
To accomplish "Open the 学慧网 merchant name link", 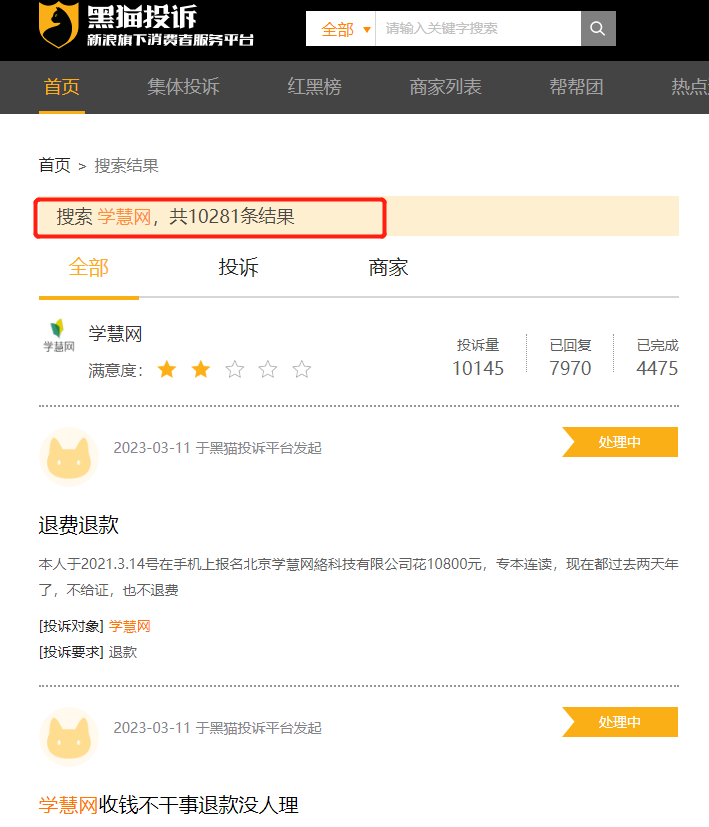I will pos(115,334).
